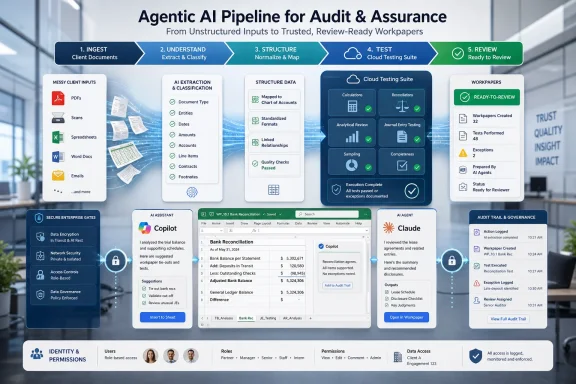Click the 'Mapped to Chart of Accounts' card

(x=274, y=99)
